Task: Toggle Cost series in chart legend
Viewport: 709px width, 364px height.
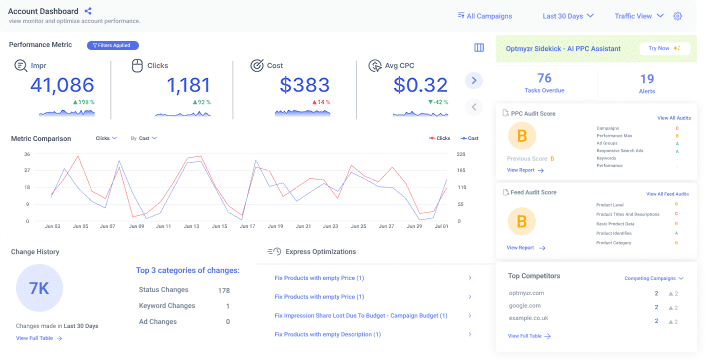Action: [x=469, y=138]
